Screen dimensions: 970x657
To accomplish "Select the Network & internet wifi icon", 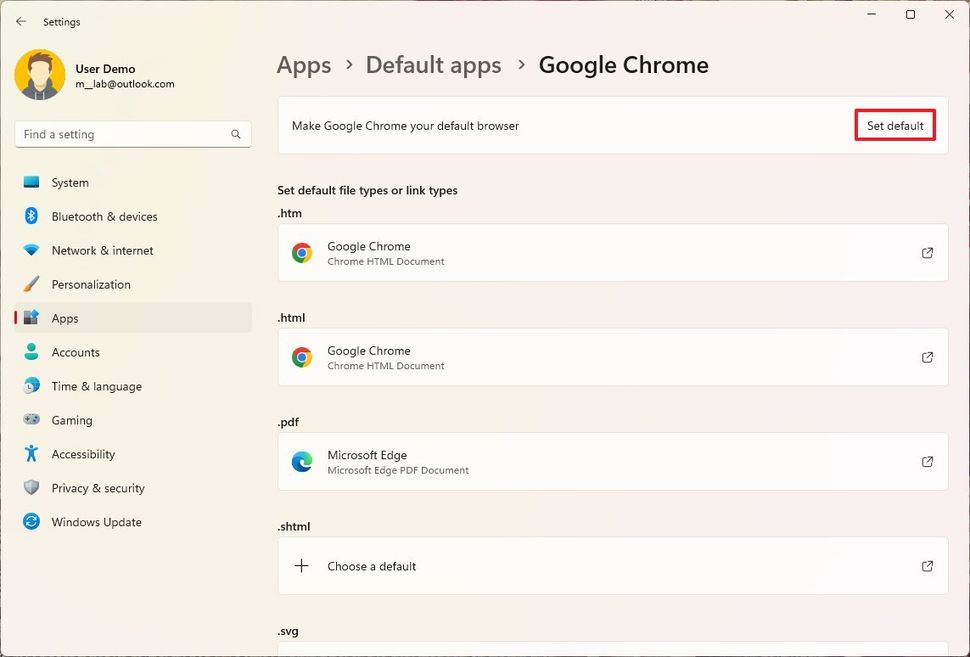I will [32, 251].
